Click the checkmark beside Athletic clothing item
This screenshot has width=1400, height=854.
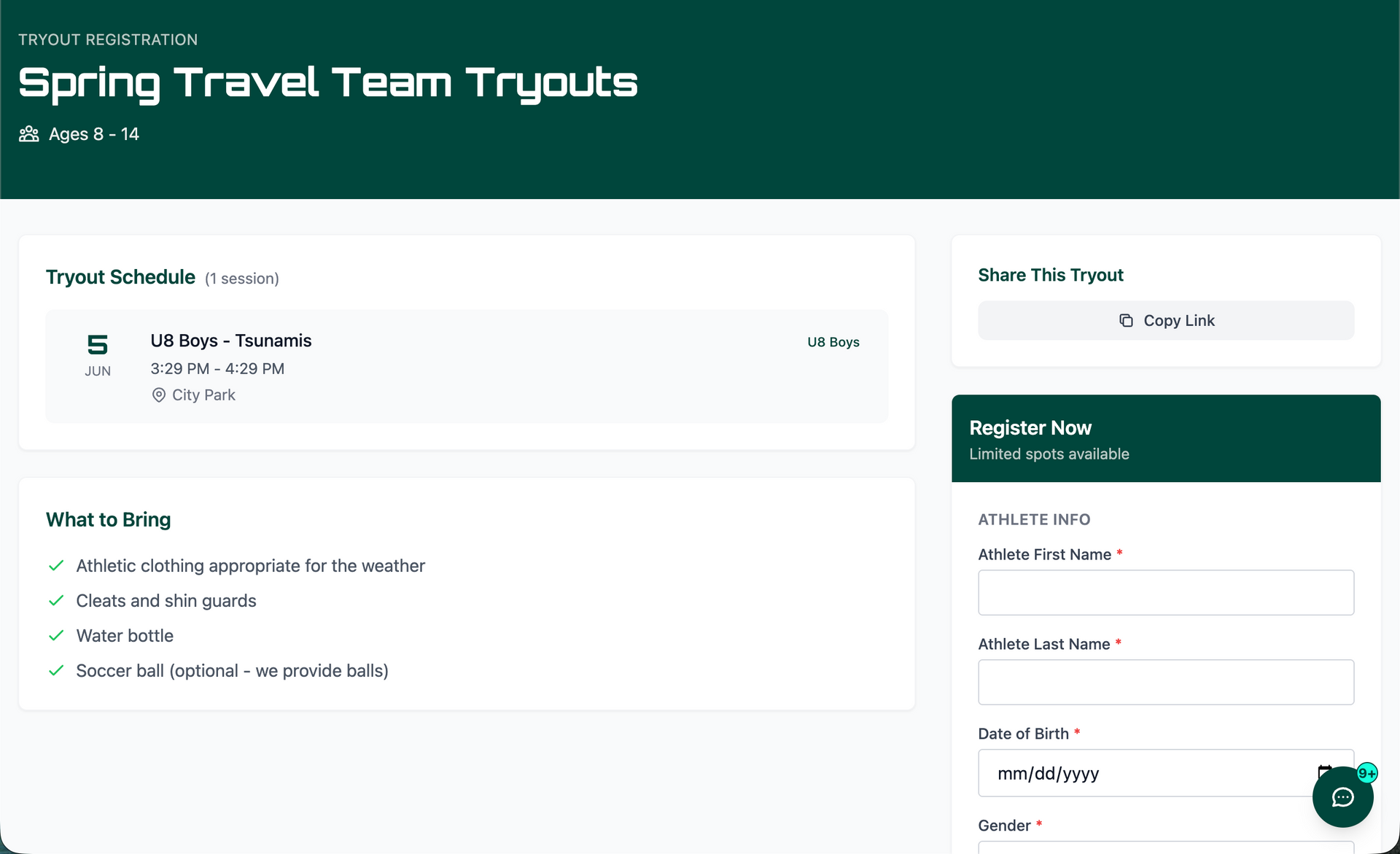click(x=56, y=566)
